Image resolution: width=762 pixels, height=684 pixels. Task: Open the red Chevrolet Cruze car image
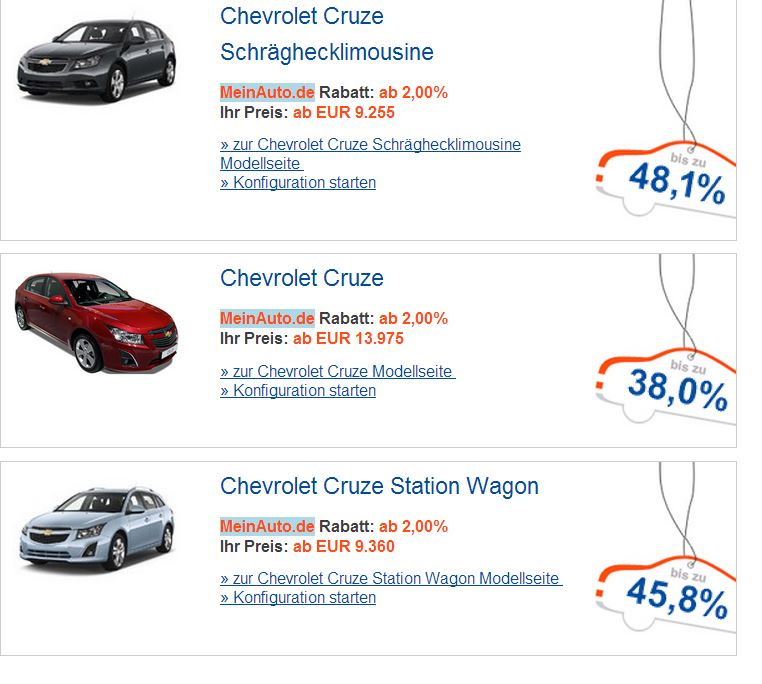(x=95, y=320)
